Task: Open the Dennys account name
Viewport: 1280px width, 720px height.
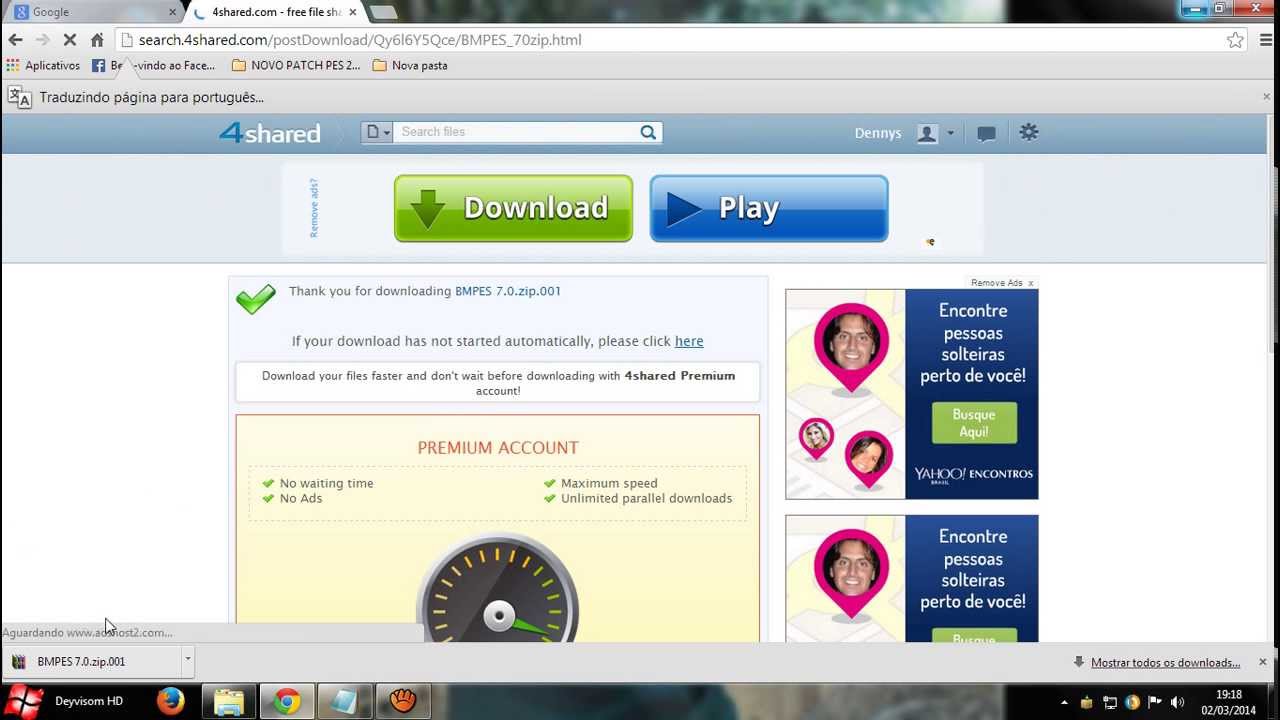Action: pos(878,133)
